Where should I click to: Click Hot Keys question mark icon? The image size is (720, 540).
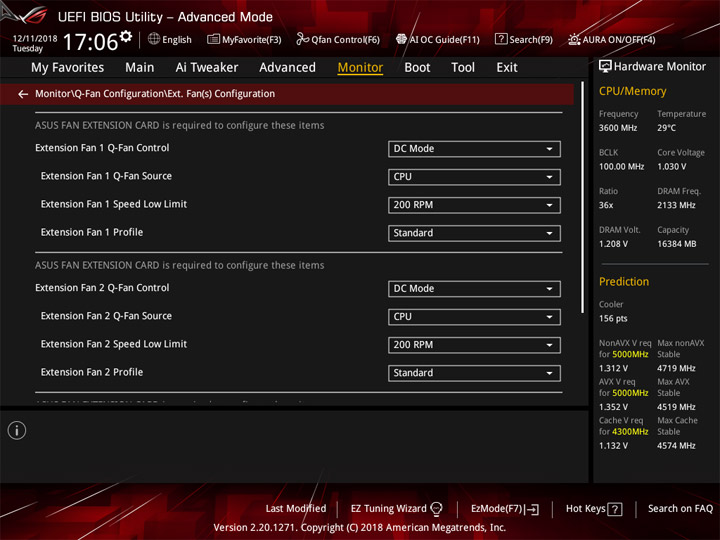tap(615, 509)
